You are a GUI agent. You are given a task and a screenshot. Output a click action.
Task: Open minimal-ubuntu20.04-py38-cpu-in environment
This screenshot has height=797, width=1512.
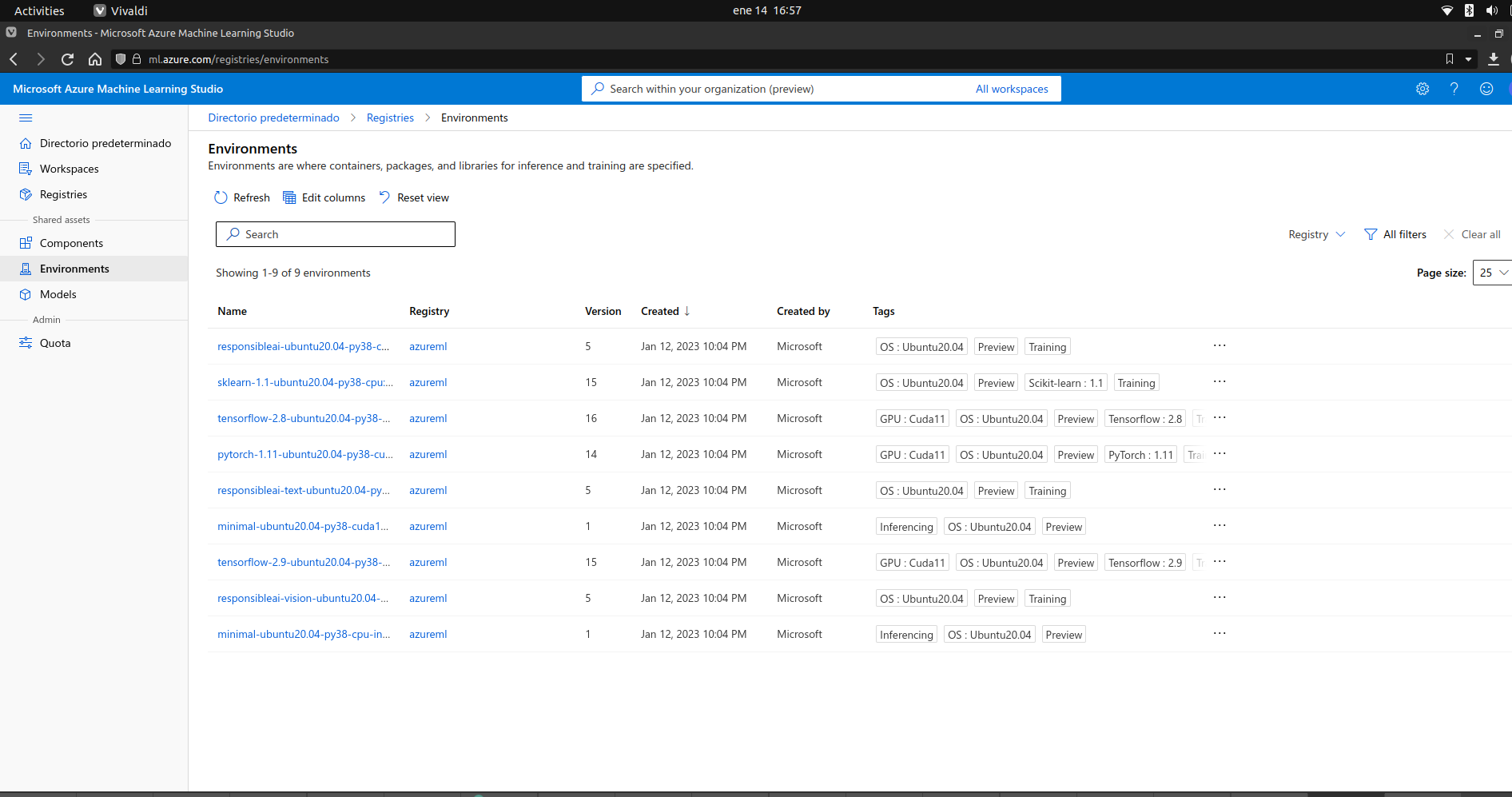click(304, 634)
